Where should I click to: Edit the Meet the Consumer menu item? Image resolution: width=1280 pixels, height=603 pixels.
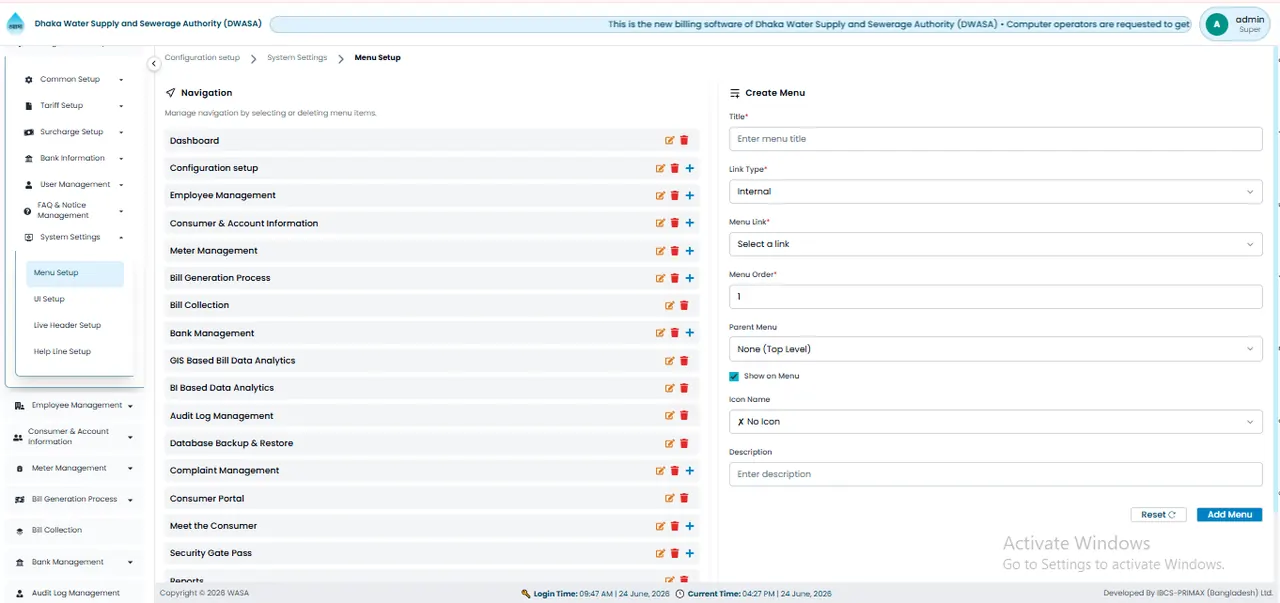660,526
